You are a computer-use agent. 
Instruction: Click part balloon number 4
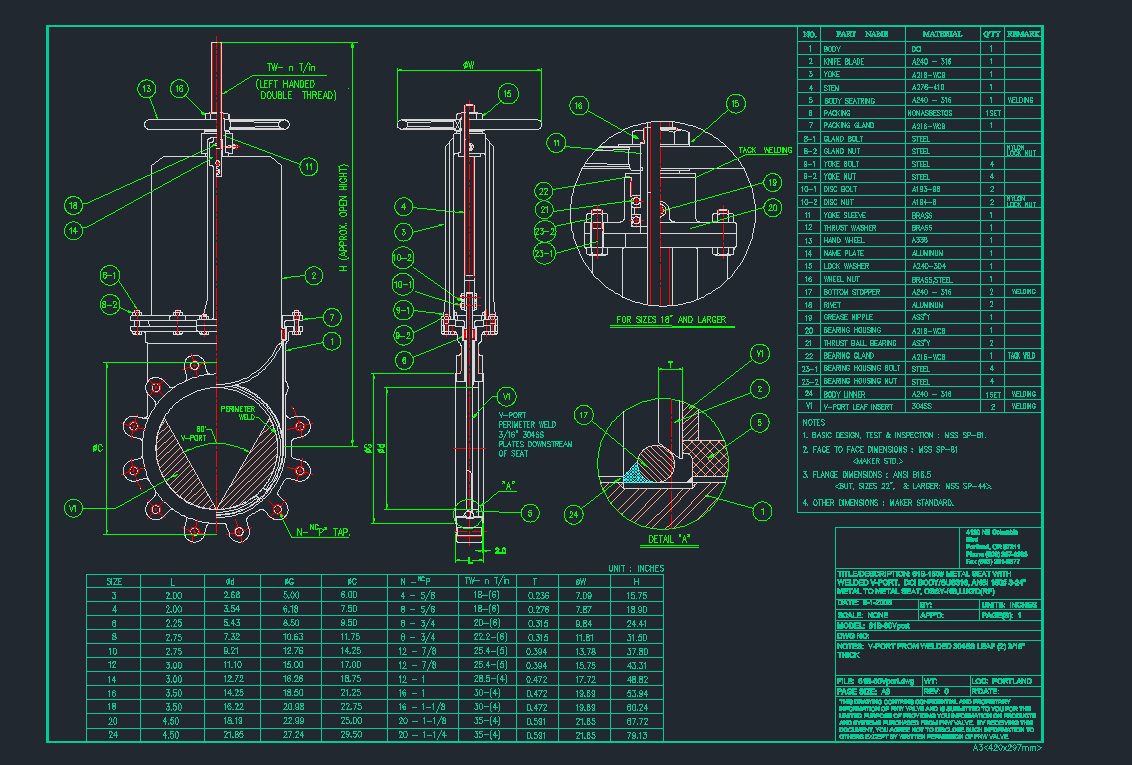(403, 207)
